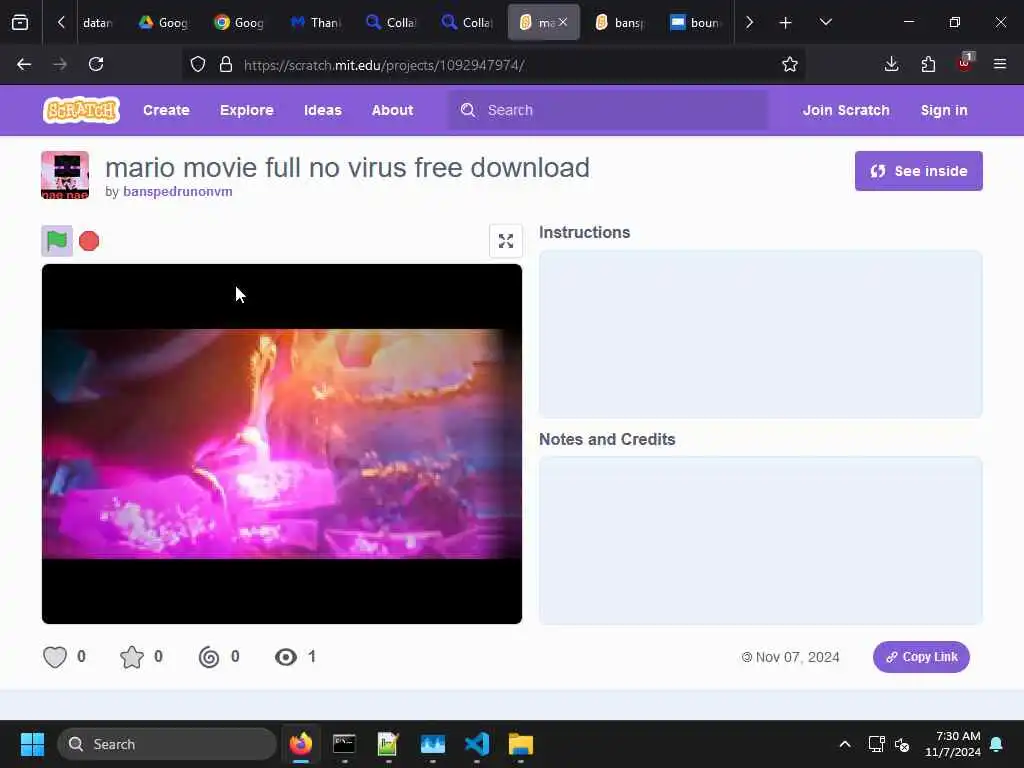1024x768 pixels.
Task: Open the list all tabs dropdown
Action: click(825, 23)
